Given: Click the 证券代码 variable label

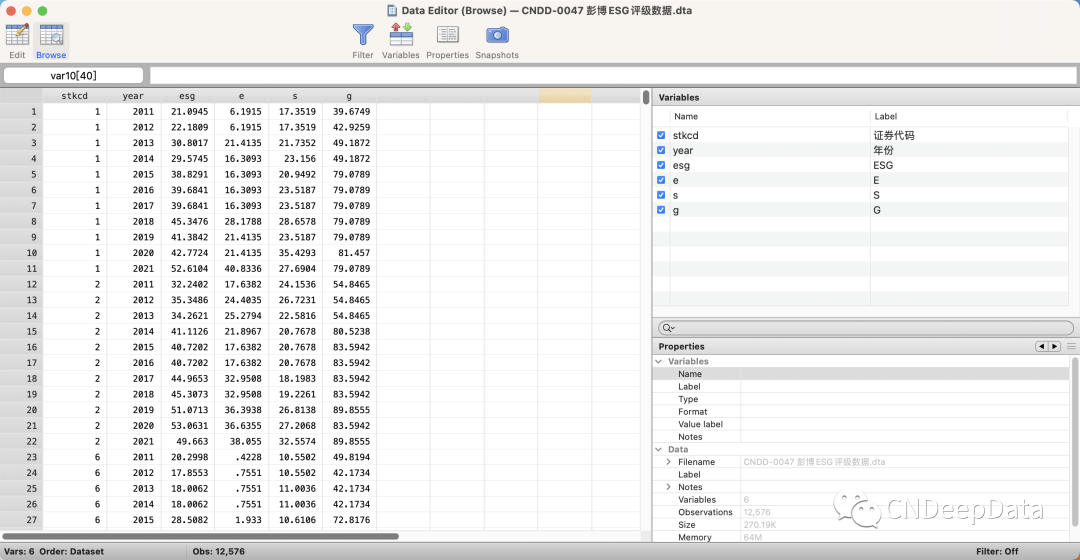Looking at the screenshot, I should coord(893,135).
